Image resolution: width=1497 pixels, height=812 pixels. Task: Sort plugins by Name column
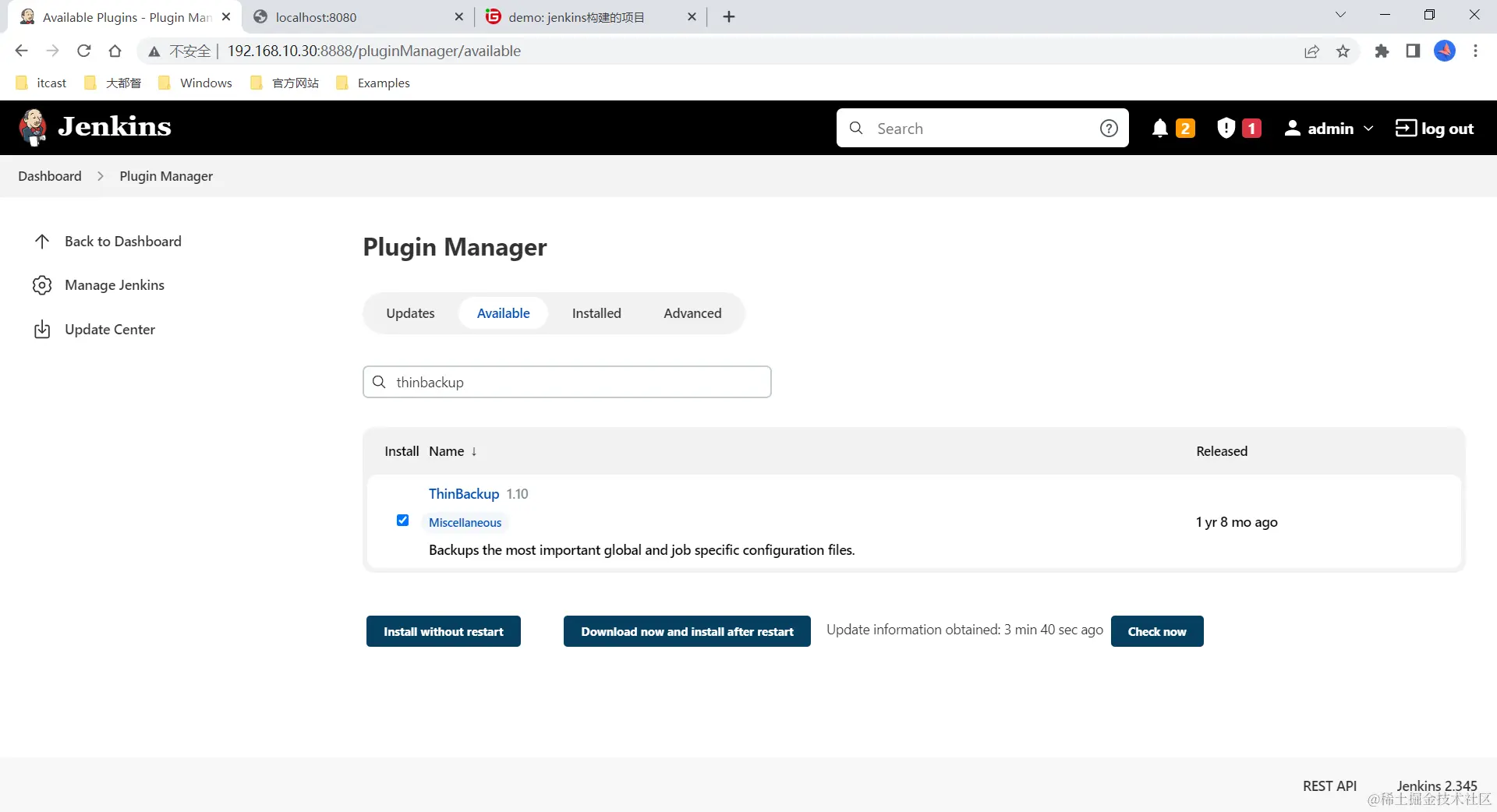coord(452,451)
